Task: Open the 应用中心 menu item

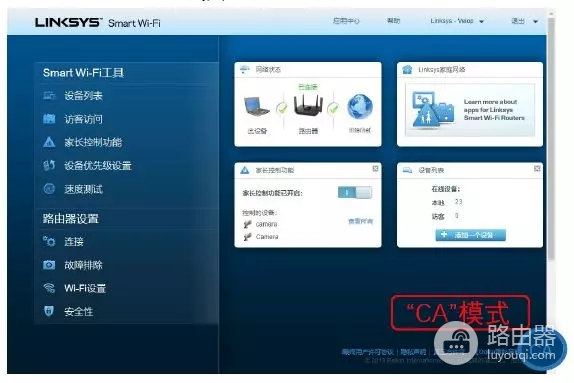Action: coord(346,21)
